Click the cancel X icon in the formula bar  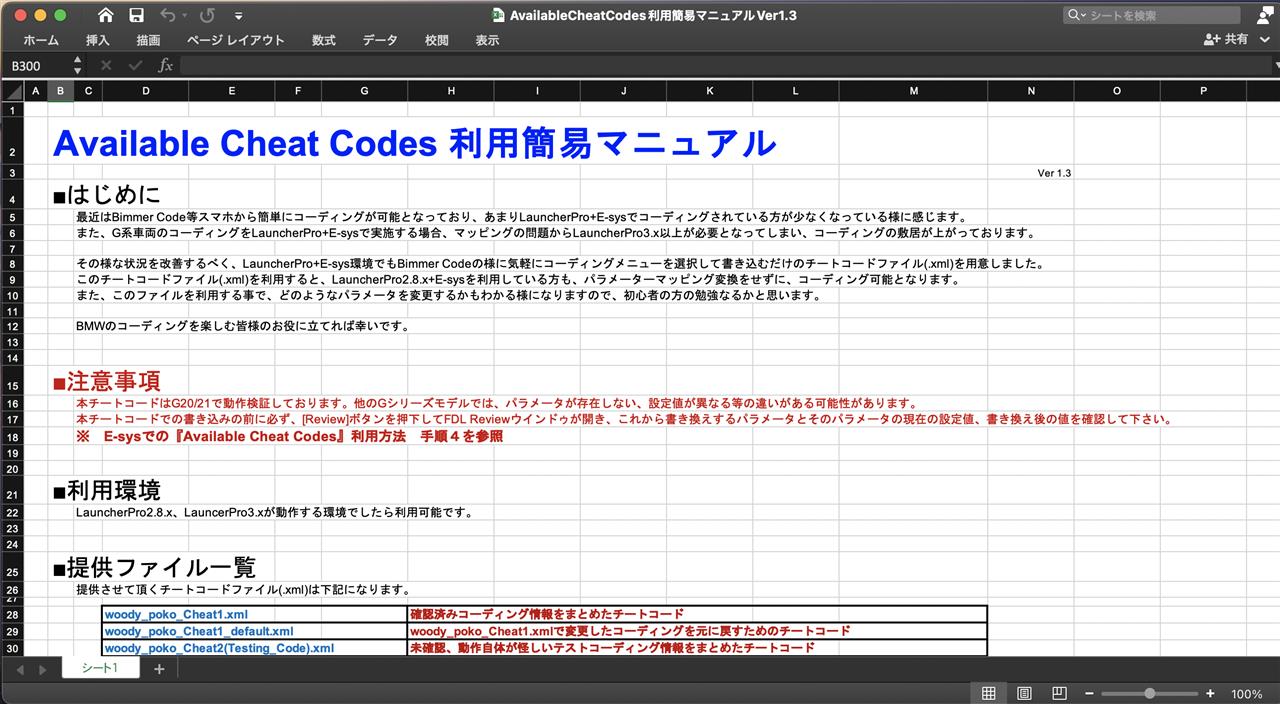point(106,65)
